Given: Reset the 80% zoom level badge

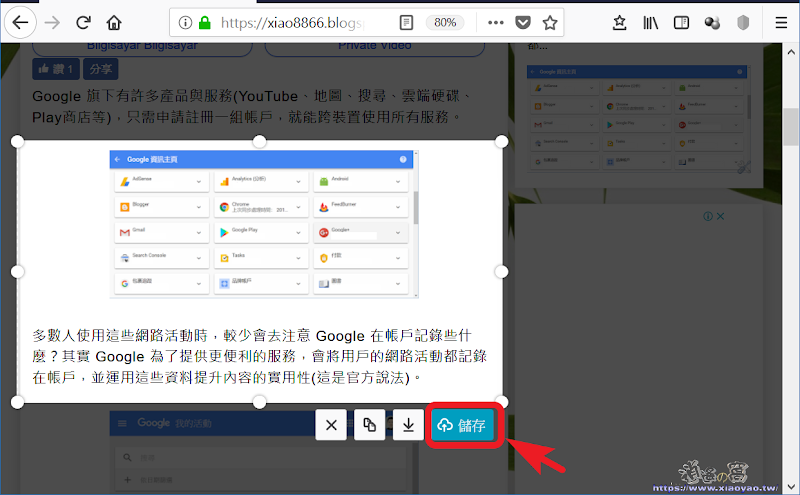Looking at the screenshot, I should [x=445, y=22].
